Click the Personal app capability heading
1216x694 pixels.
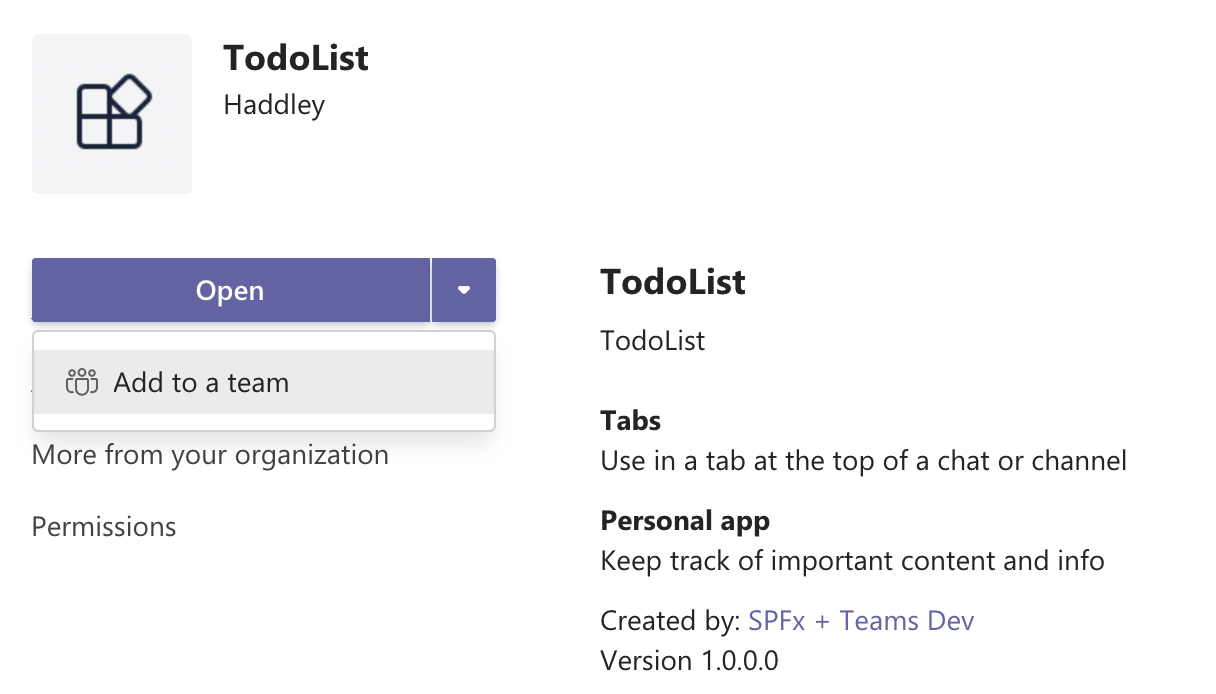click(685, 521)
